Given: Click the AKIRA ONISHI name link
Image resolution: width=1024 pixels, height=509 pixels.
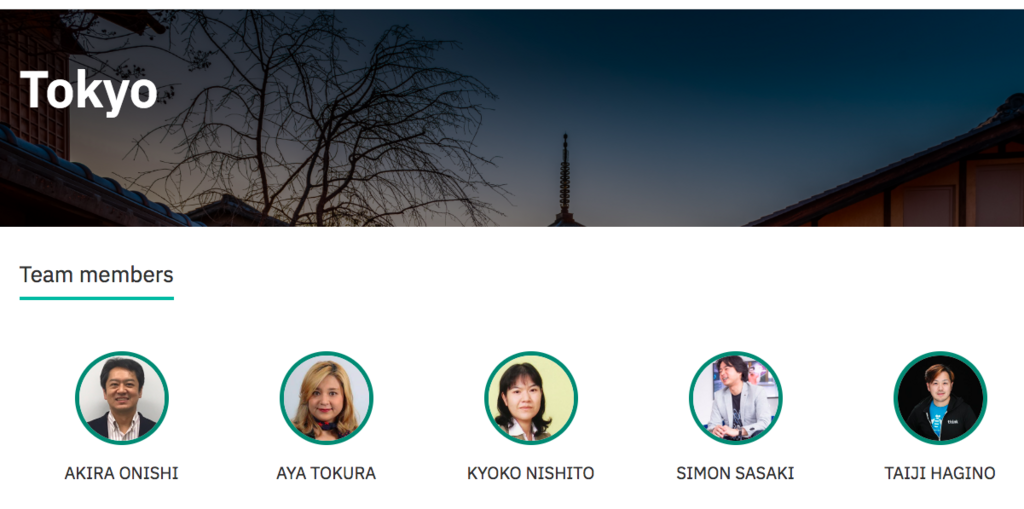Looking at the screenshot, I should (x=121, y=473).
